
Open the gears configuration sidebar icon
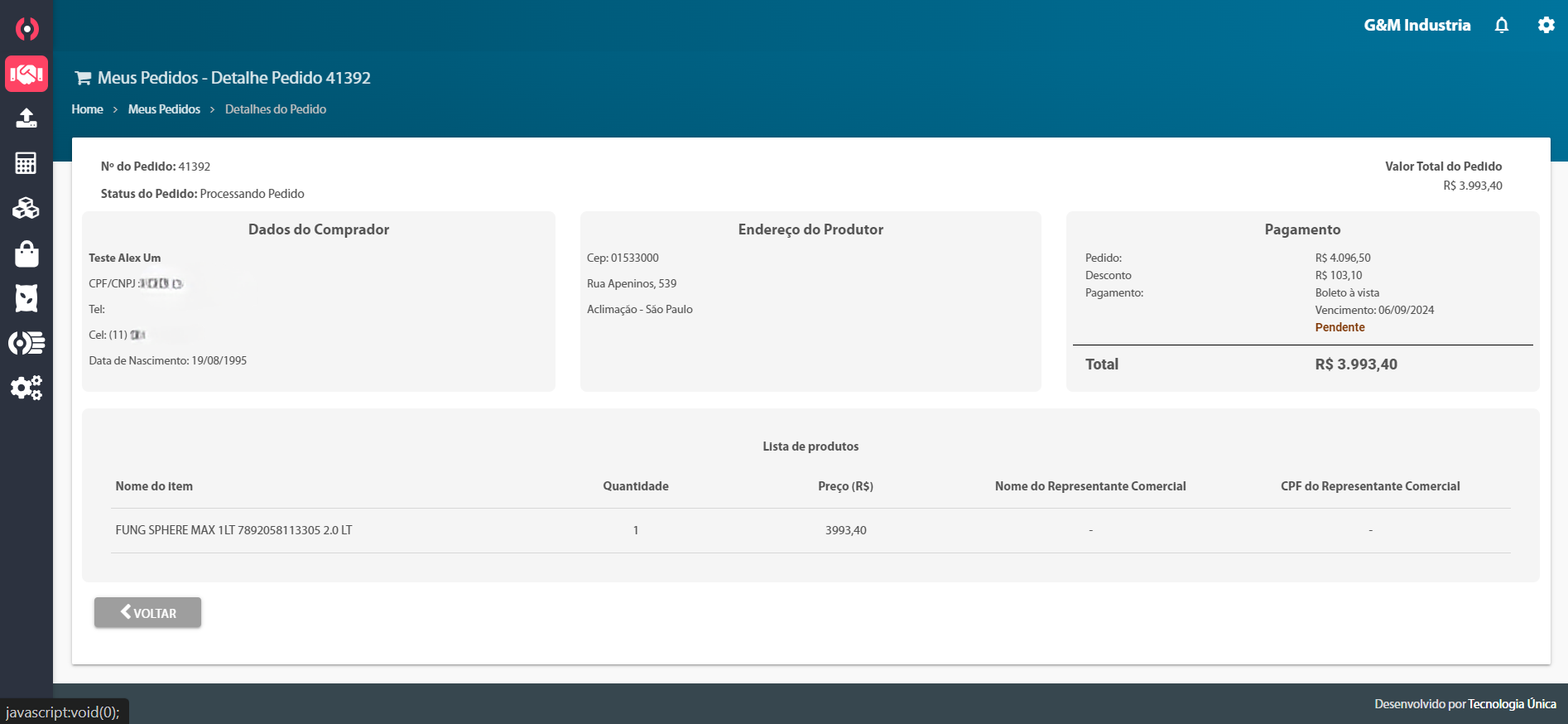(x=26, y=388)
